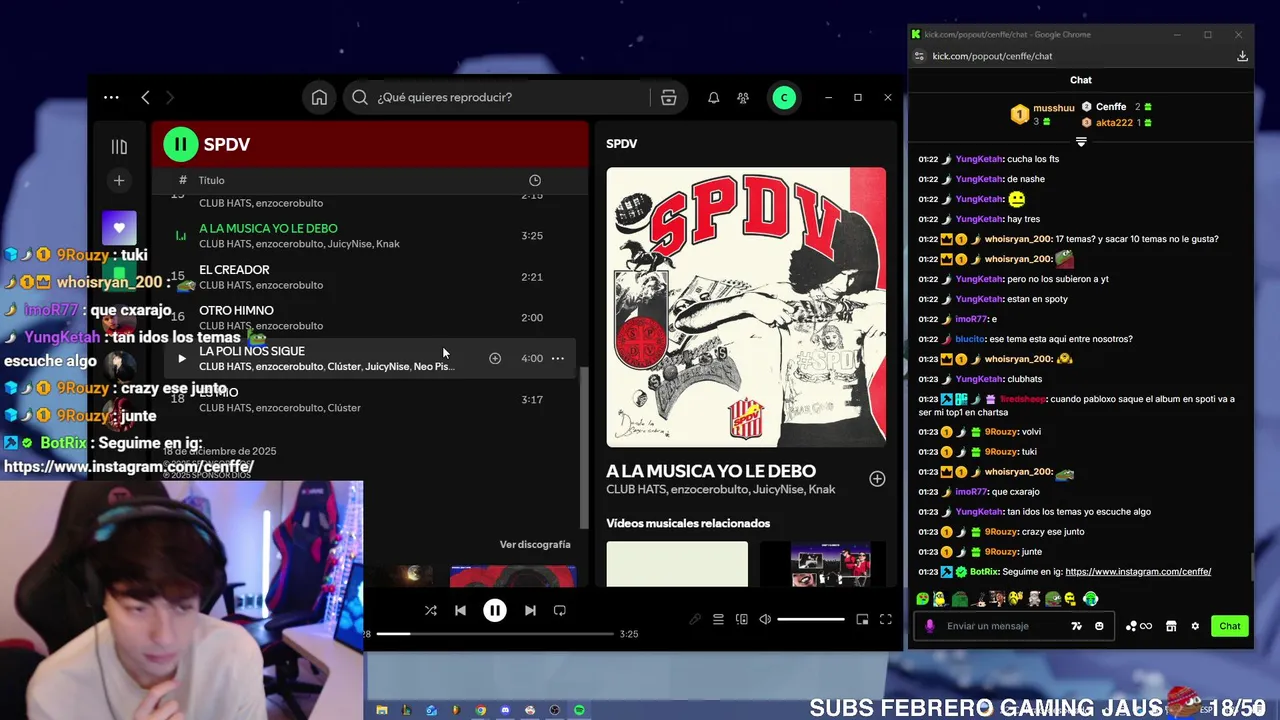1280x720 pixels.
Task: Open the Friend Activity icon
Action: pos(743,98)
